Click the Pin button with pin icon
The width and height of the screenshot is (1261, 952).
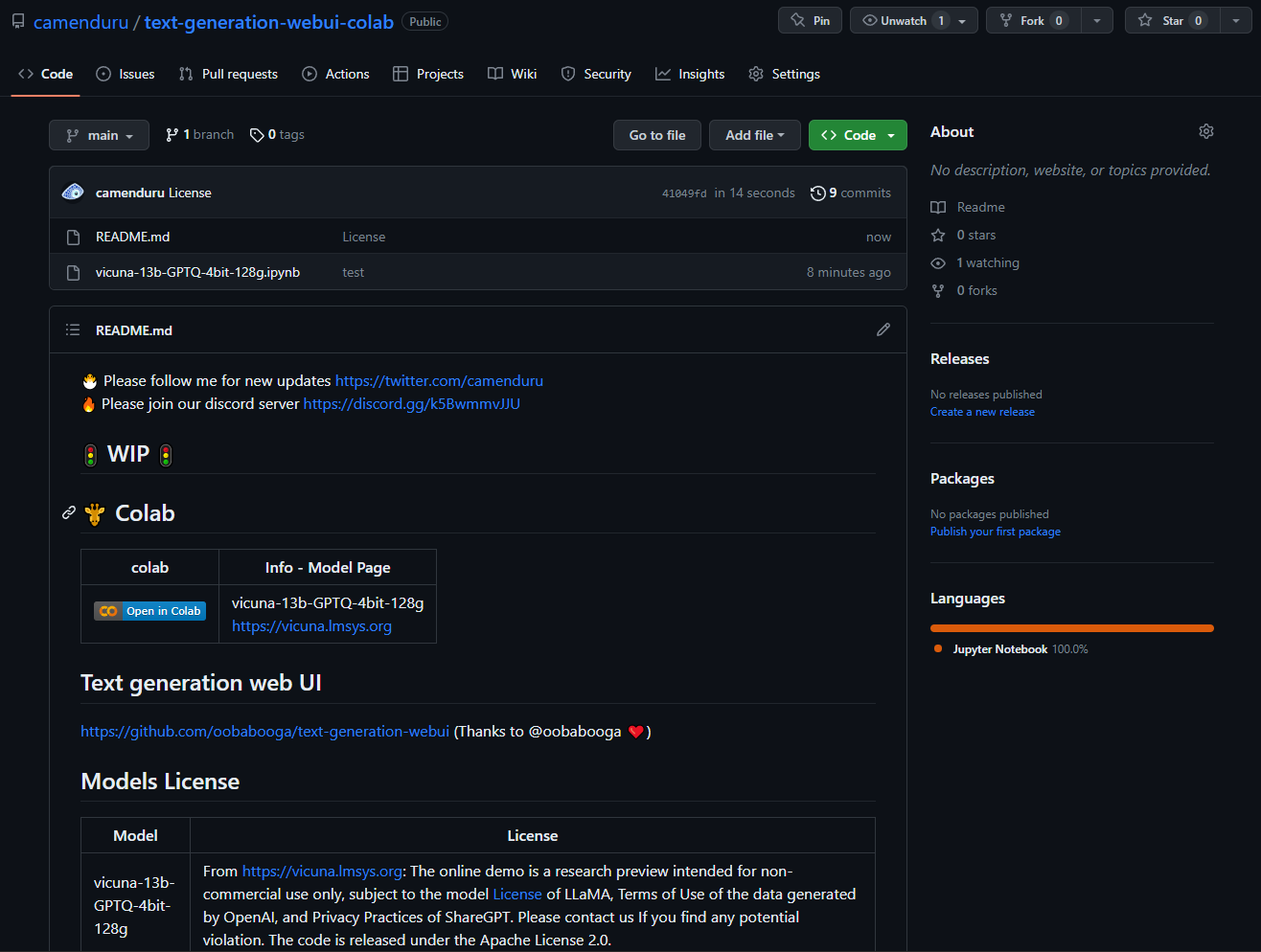click(x=809, y=19)
